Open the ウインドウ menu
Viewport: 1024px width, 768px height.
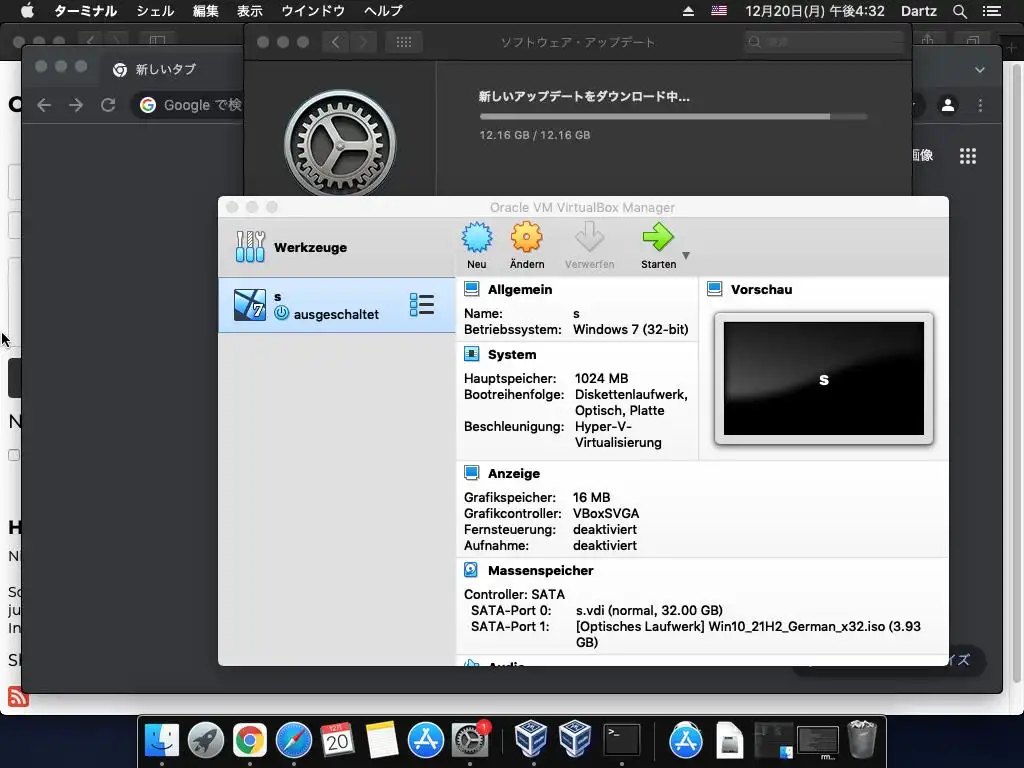[313, 11]
